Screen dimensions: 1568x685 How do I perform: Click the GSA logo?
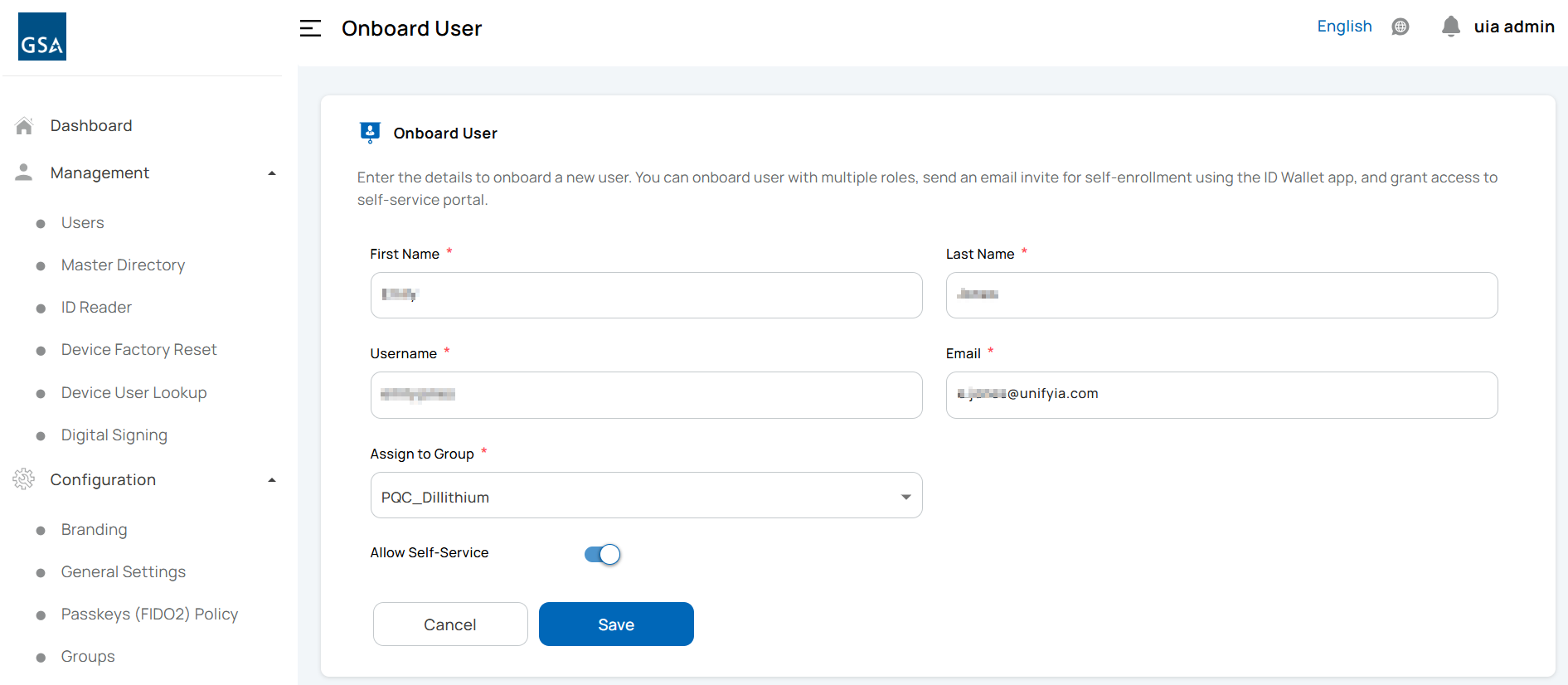tap(42, 36)
